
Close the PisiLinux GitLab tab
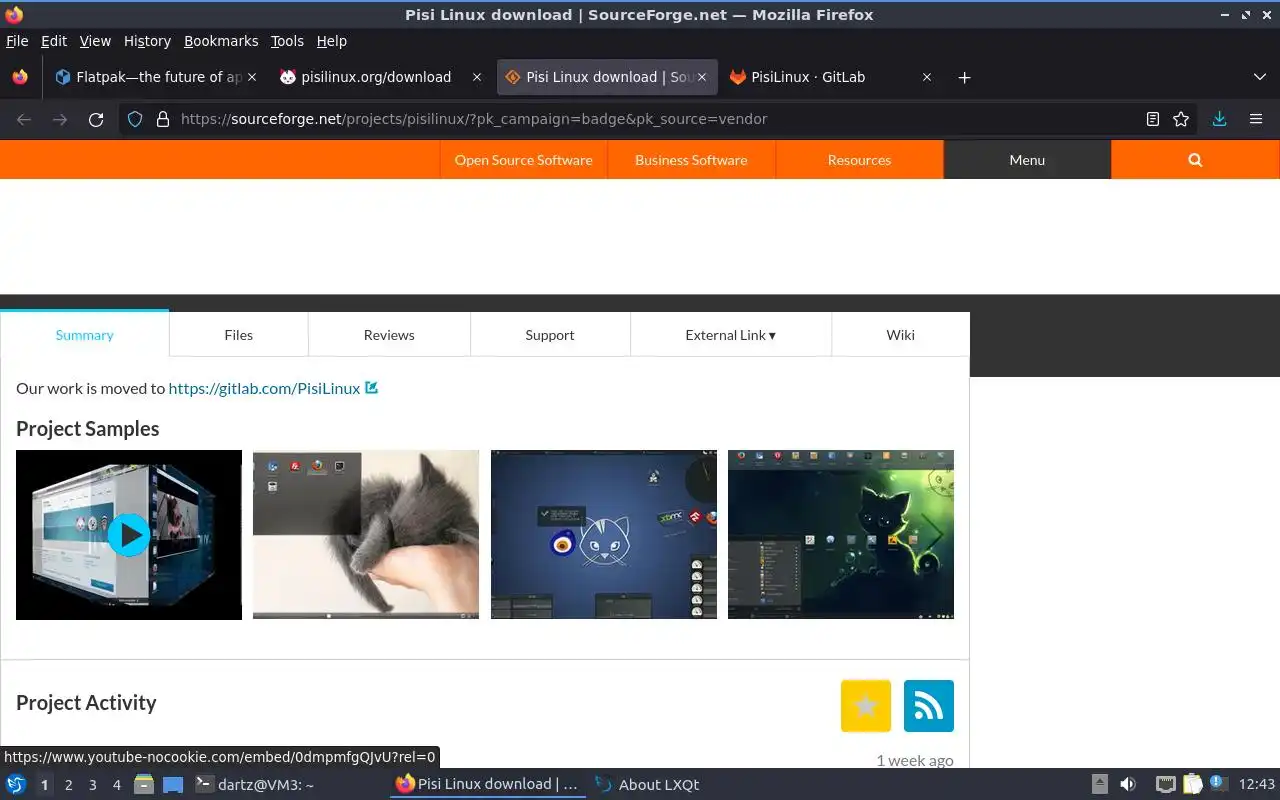coord(927,77)
